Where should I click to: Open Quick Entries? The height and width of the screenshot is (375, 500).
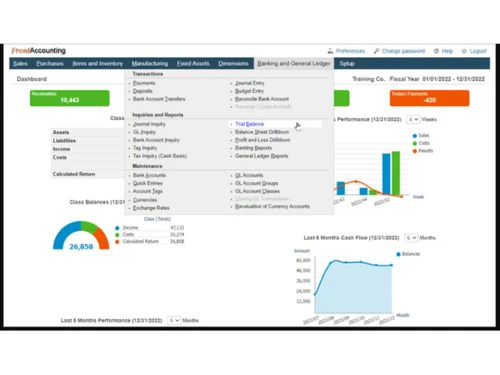tap(148, 183)
